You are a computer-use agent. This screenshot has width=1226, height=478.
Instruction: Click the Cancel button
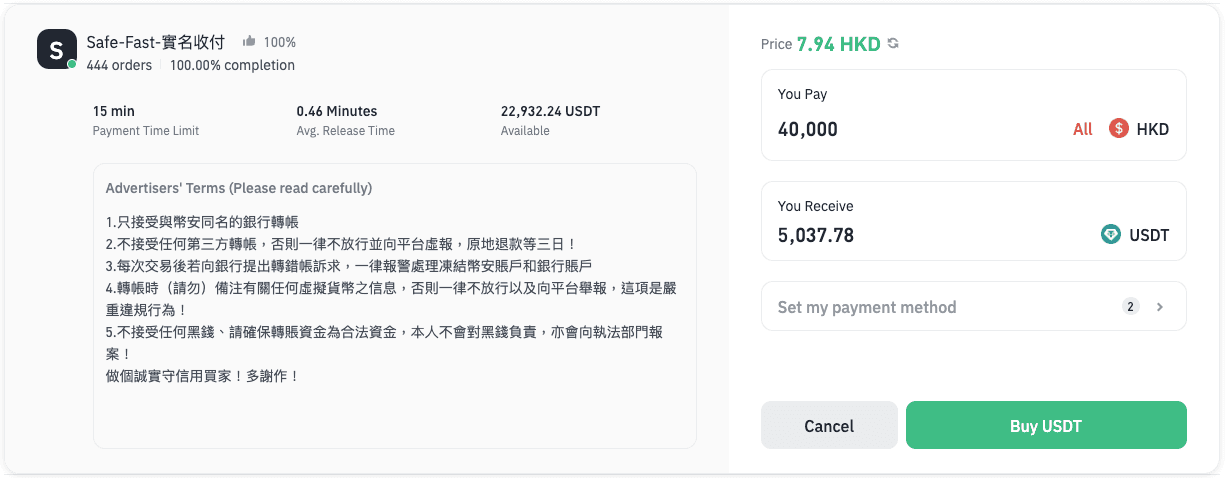pos(829,426)
